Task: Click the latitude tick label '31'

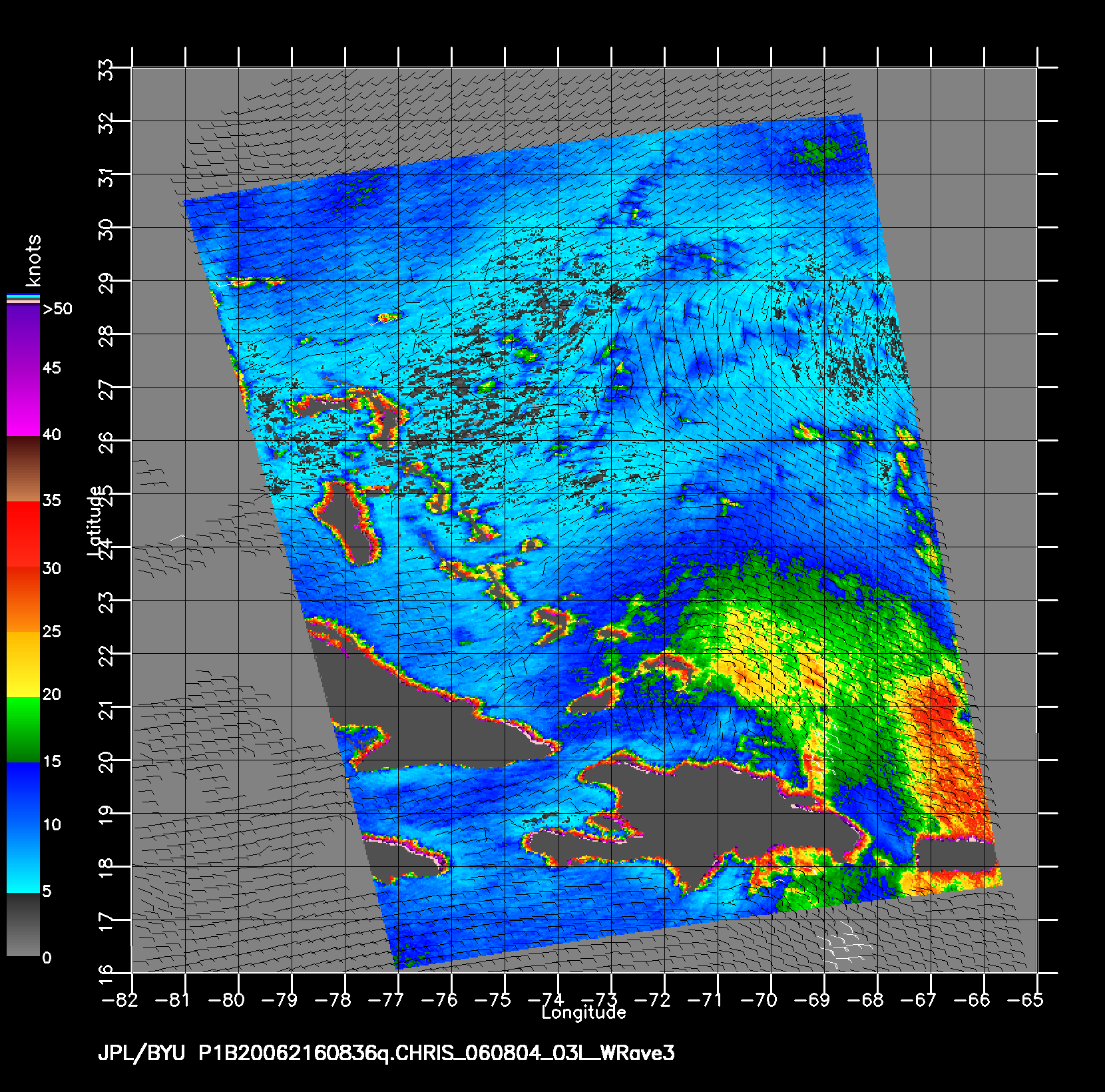Action: pyautogui.click(x=105, y=176)
